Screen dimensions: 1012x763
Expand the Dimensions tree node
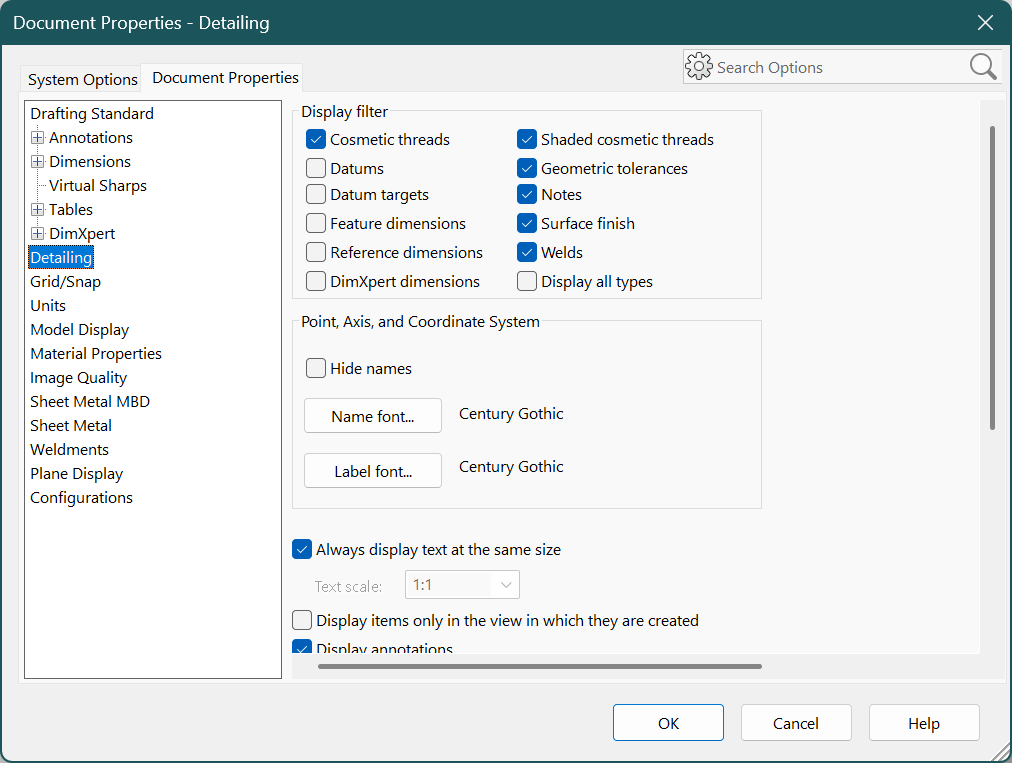37,161
